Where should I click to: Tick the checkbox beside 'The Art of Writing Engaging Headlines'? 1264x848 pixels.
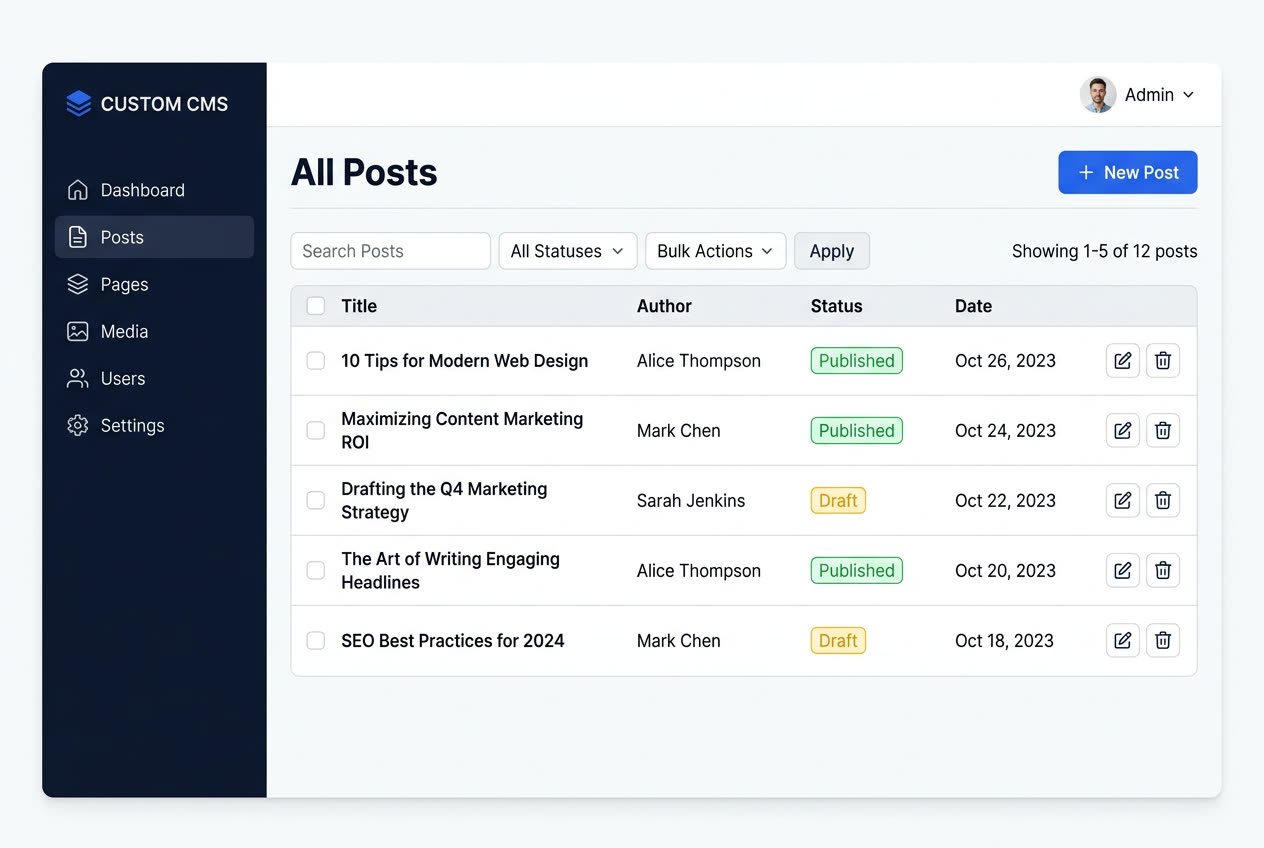pyautogui.click(x=315, y=570)
